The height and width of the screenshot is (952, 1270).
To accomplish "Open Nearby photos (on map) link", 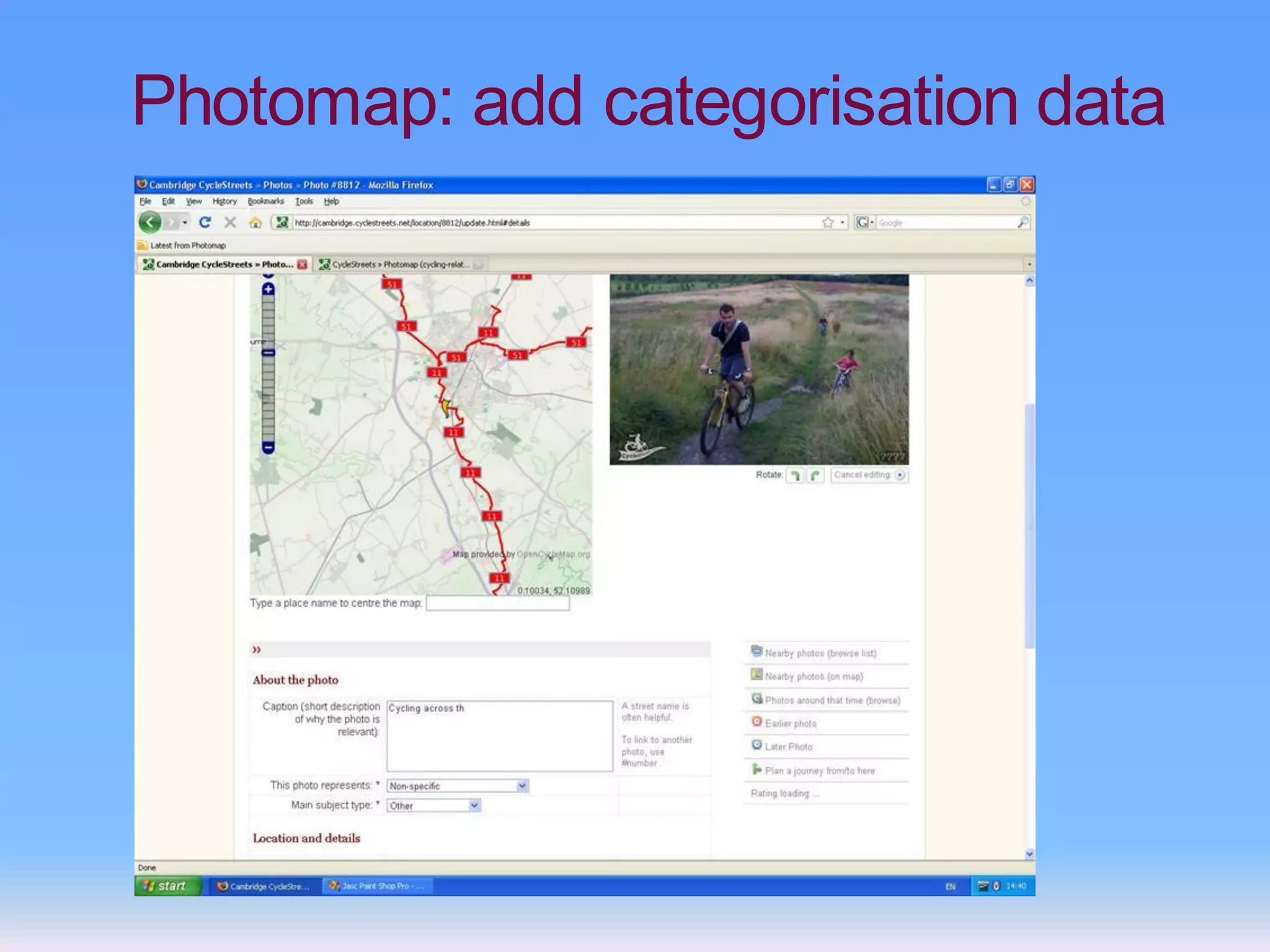I will click(x=814, y=677).
